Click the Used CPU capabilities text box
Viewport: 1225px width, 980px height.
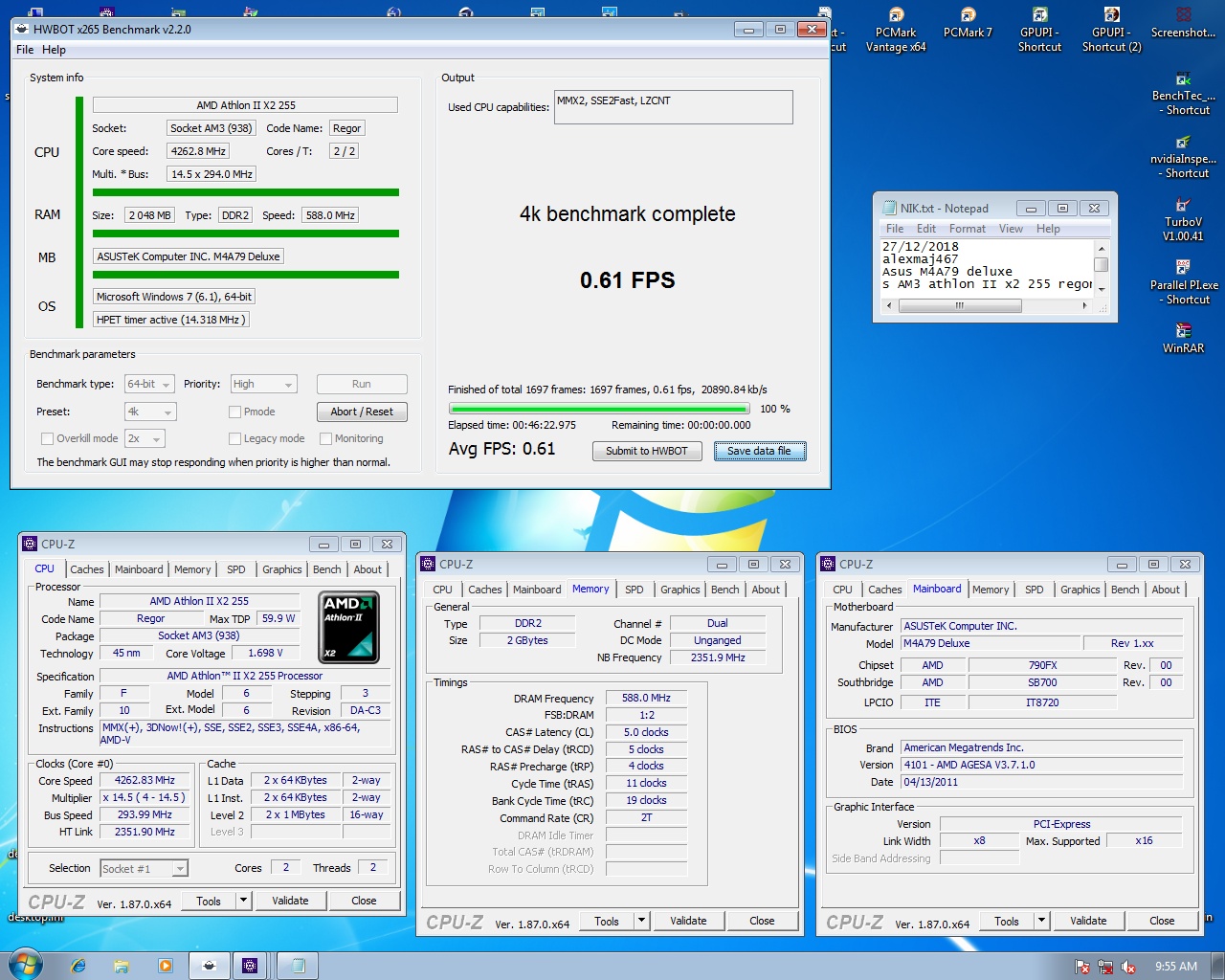tap(674, 107)
